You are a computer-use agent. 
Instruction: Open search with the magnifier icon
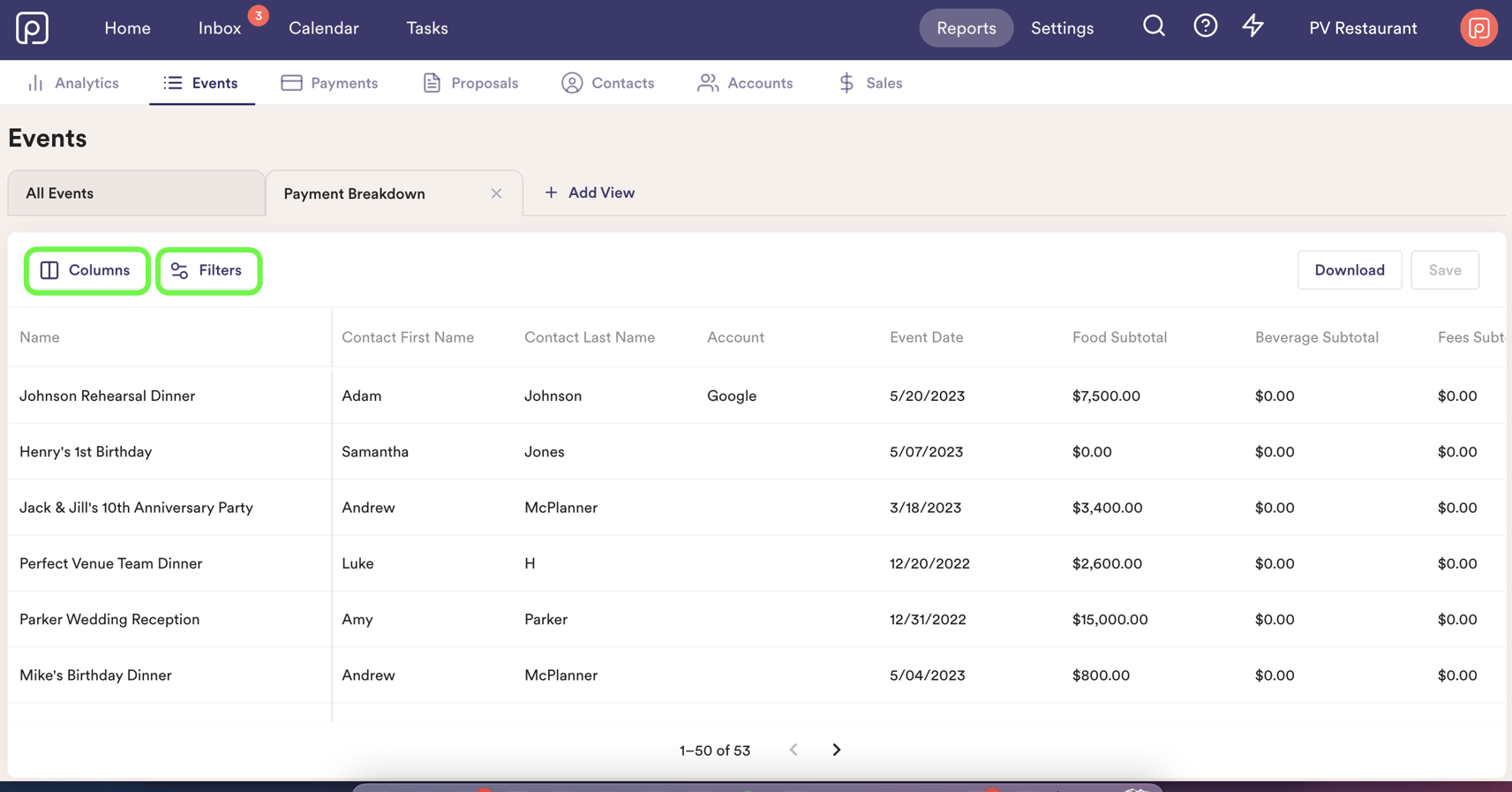1154,26
